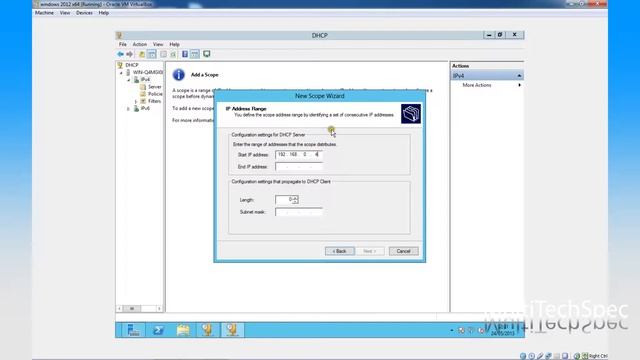Click the tree pane scrollbar left arrow
The width and height of the screenshot is (640, 360).
[x=120, y=309]
